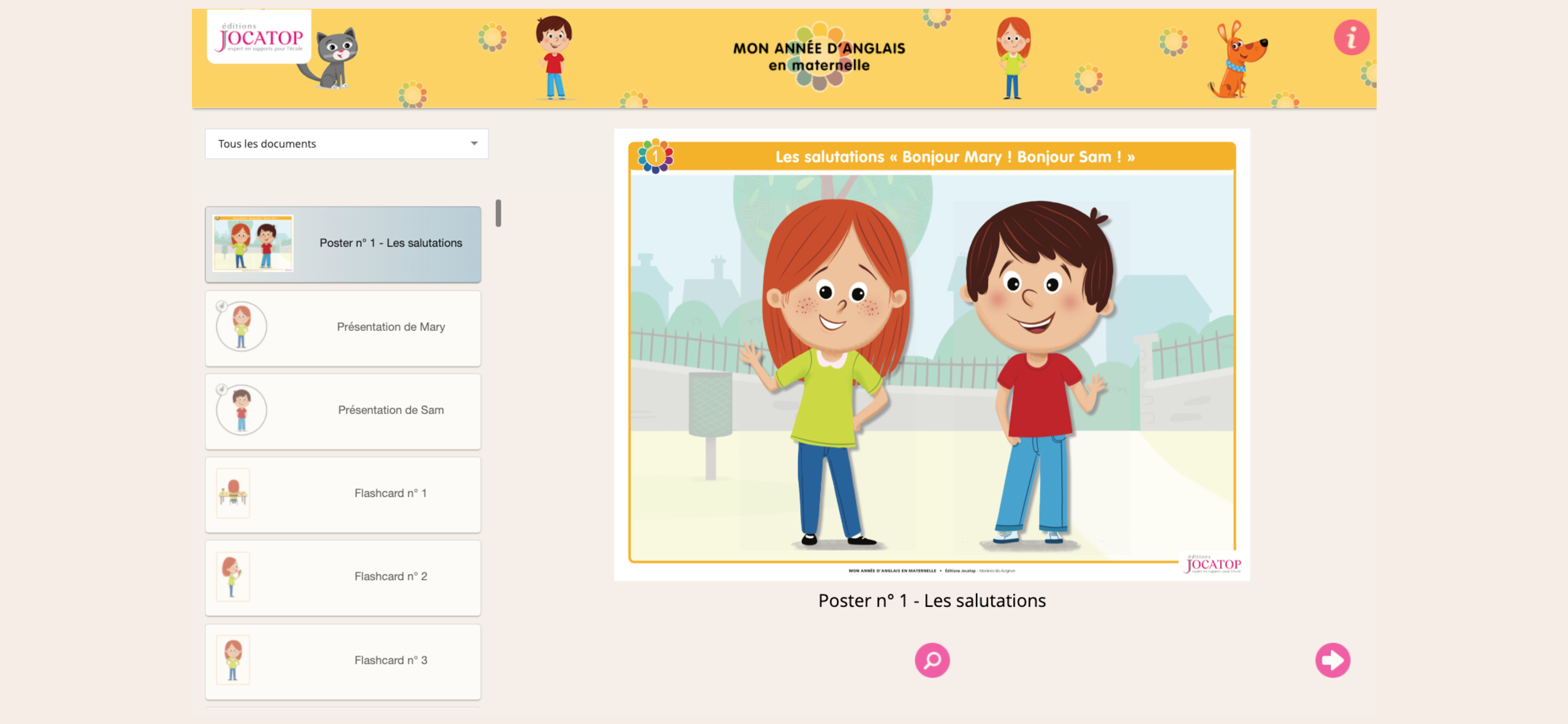Click the dropdown arrow for documents filter
The image size is (1568, 724).
click(474, 143)
